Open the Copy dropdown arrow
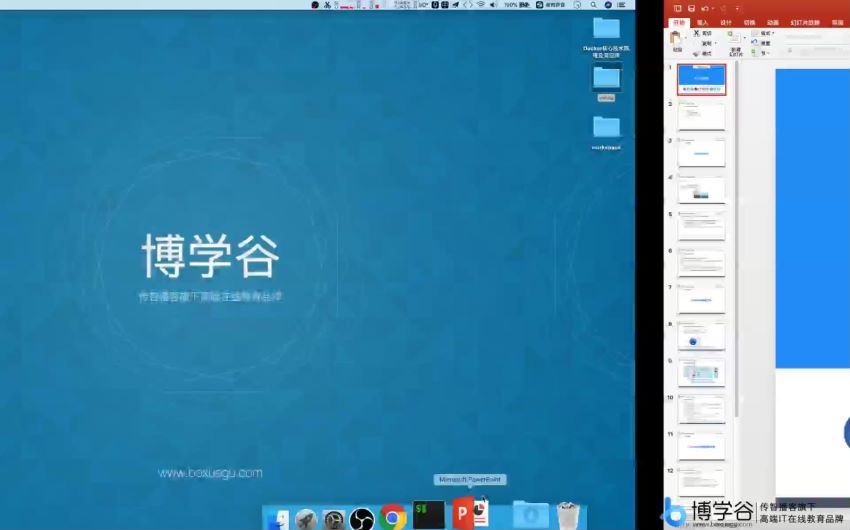This screenshot has width=850, height=530. click(716, 43)
